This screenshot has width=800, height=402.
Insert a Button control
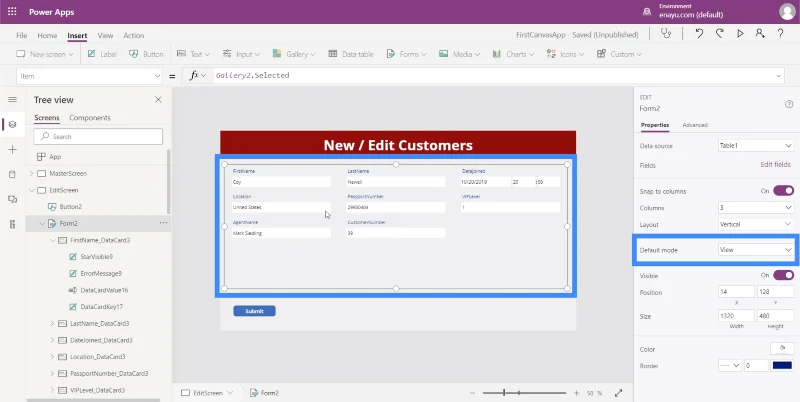coord(146,54)
